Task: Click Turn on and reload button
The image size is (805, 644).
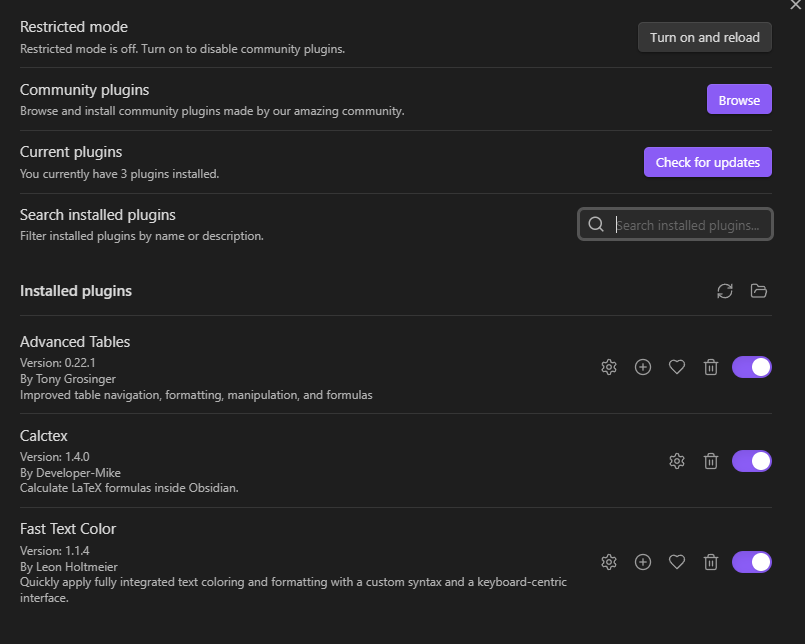Action: 704,37
